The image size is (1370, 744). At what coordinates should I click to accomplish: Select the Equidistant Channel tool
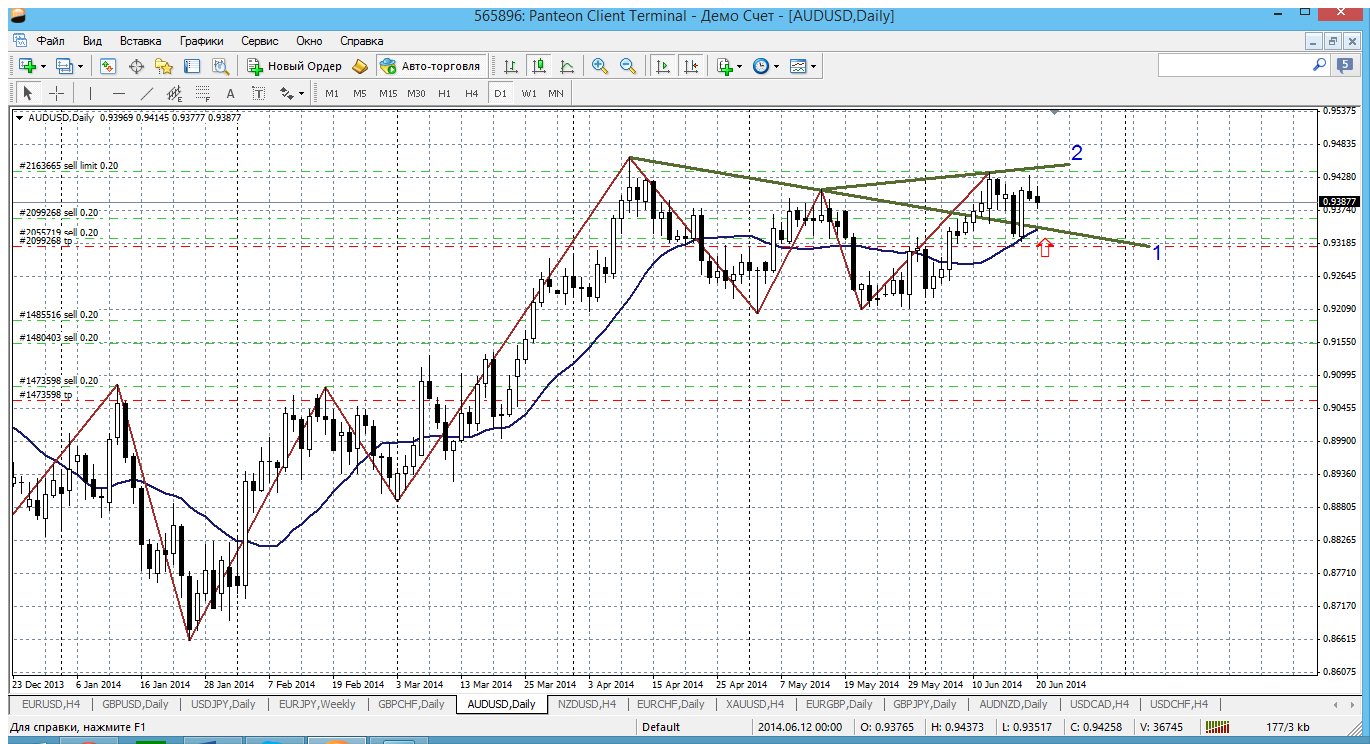tap(175, 93)
